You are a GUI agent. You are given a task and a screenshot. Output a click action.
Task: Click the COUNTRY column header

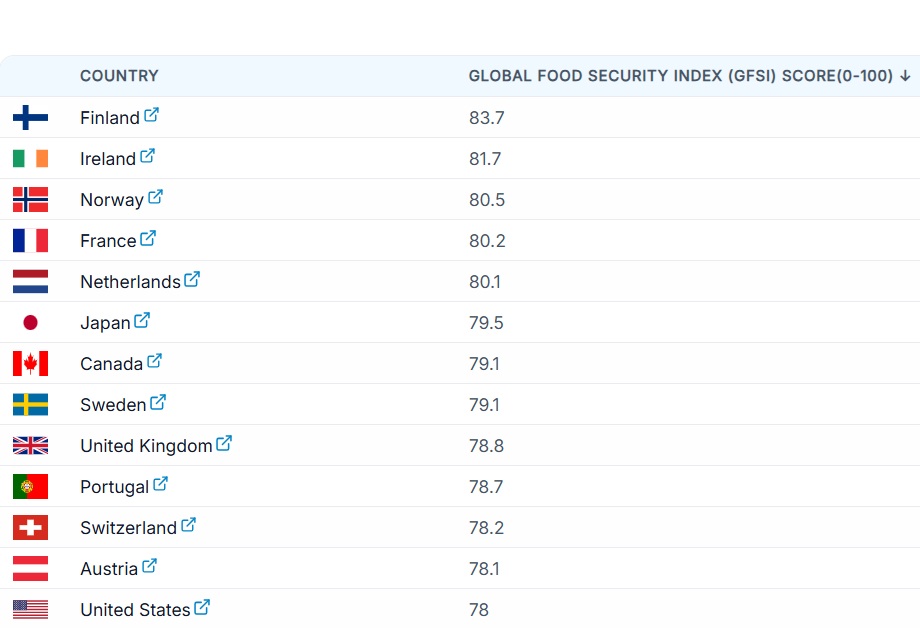click(x=119, y=76)
